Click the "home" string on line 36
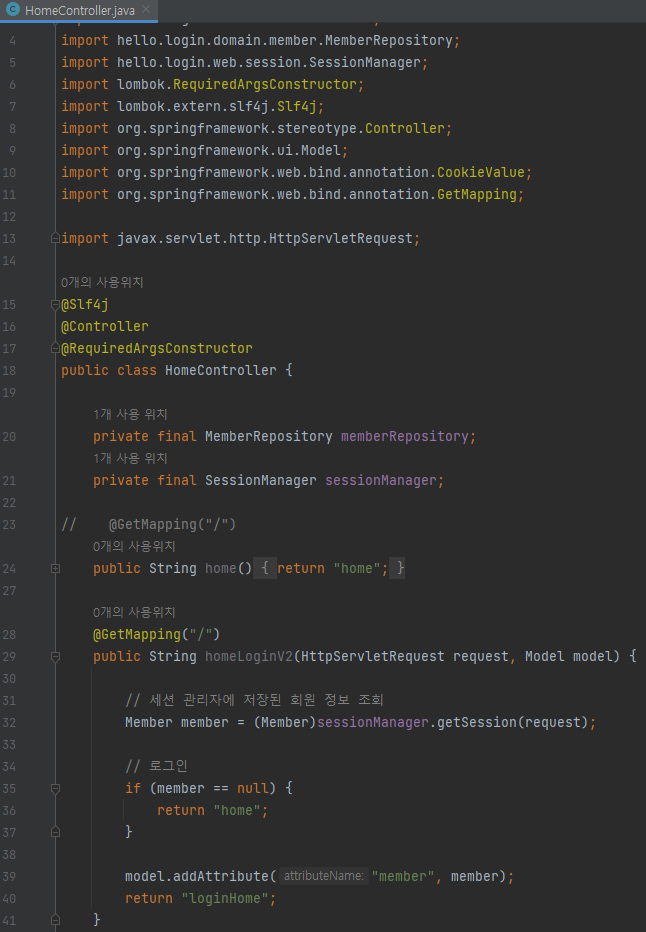 point(237,810)
